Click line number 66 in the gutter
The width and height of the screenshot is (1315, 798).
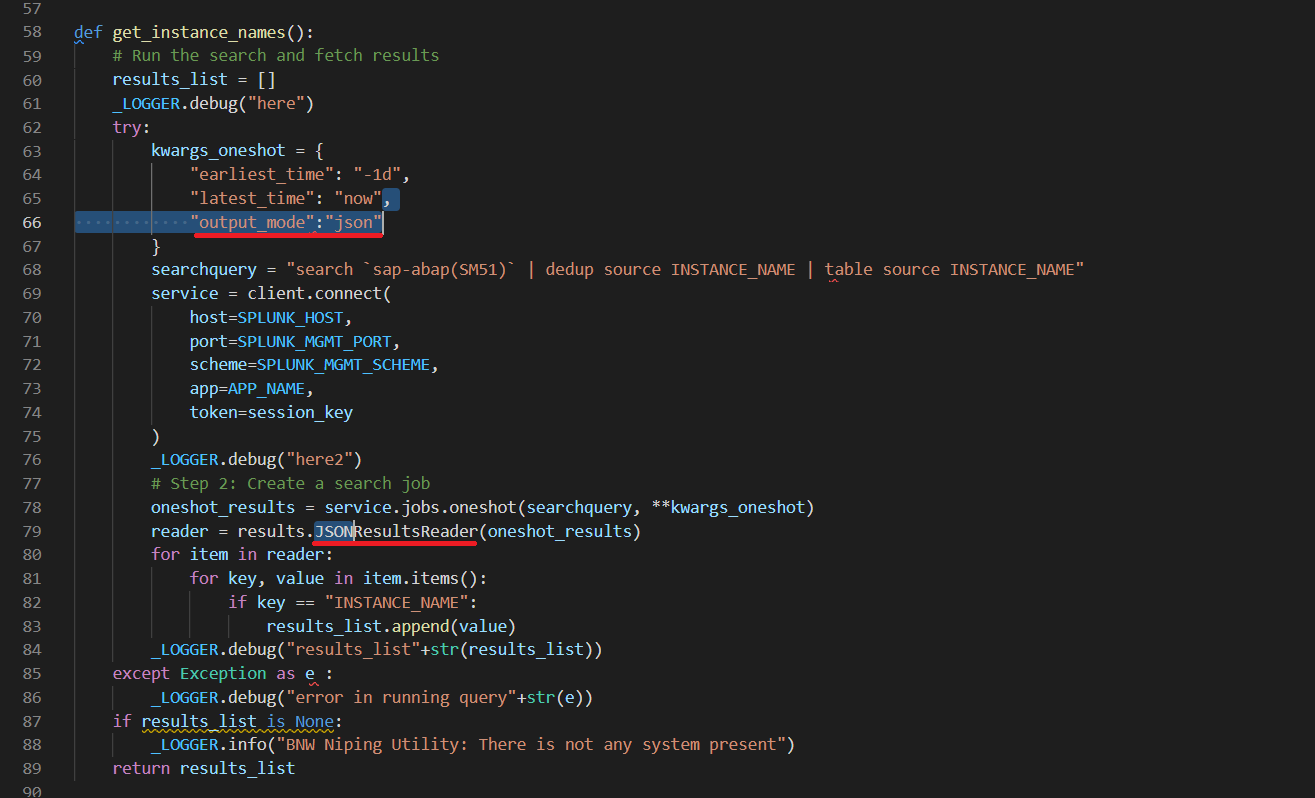31,222
